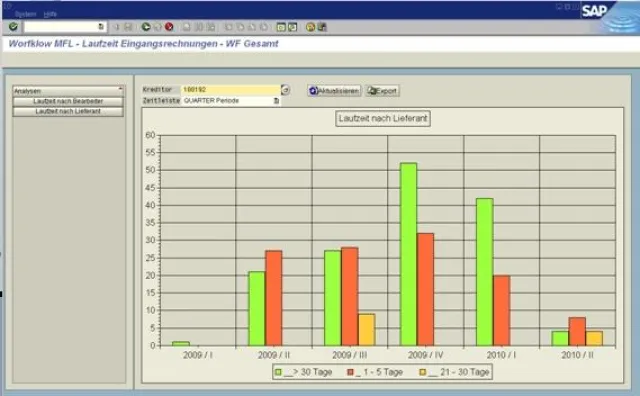Image resolution: width=640 pixels, height=396 pixels.
Task: Click the Save diskette icon in toolbar
Action: (128, 27)
